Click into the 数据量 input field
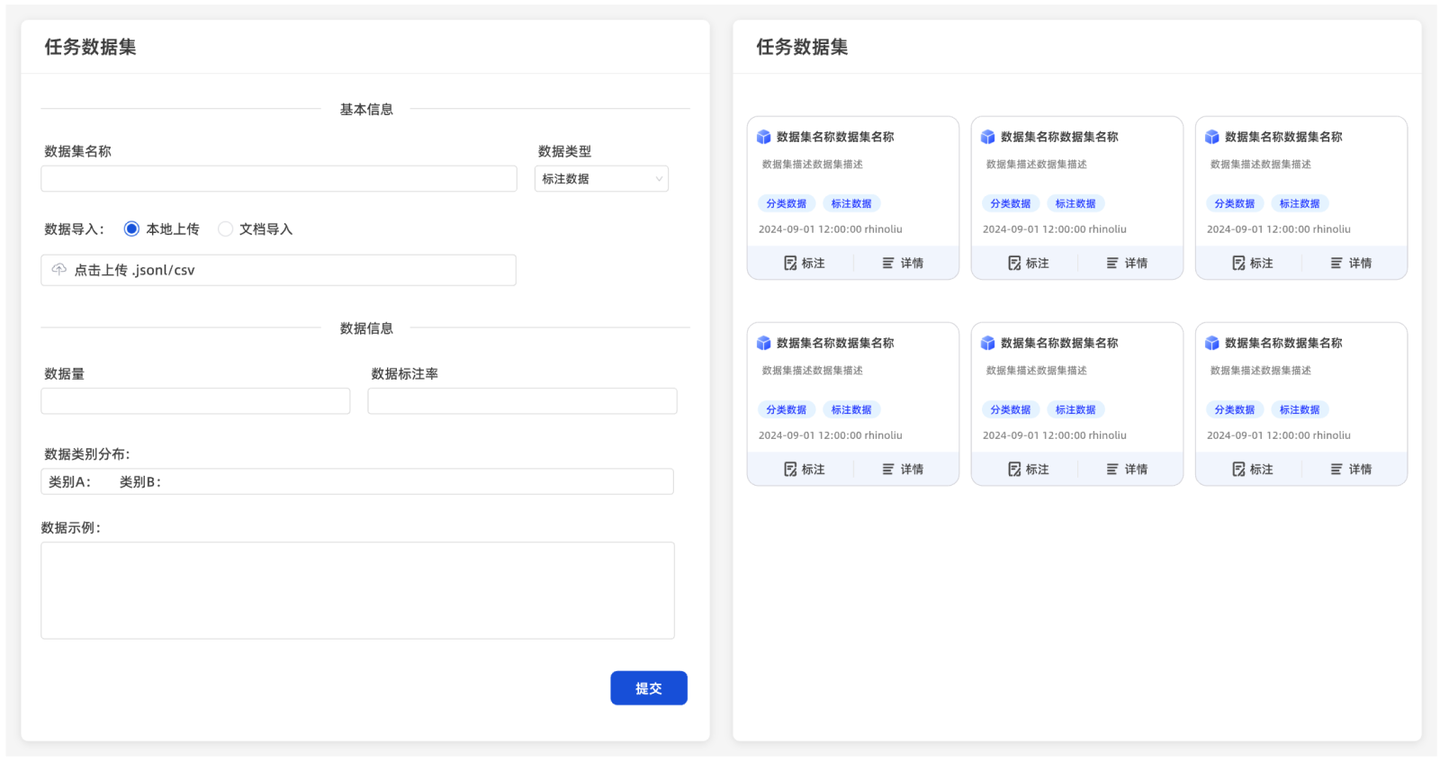 click(195, 401)
